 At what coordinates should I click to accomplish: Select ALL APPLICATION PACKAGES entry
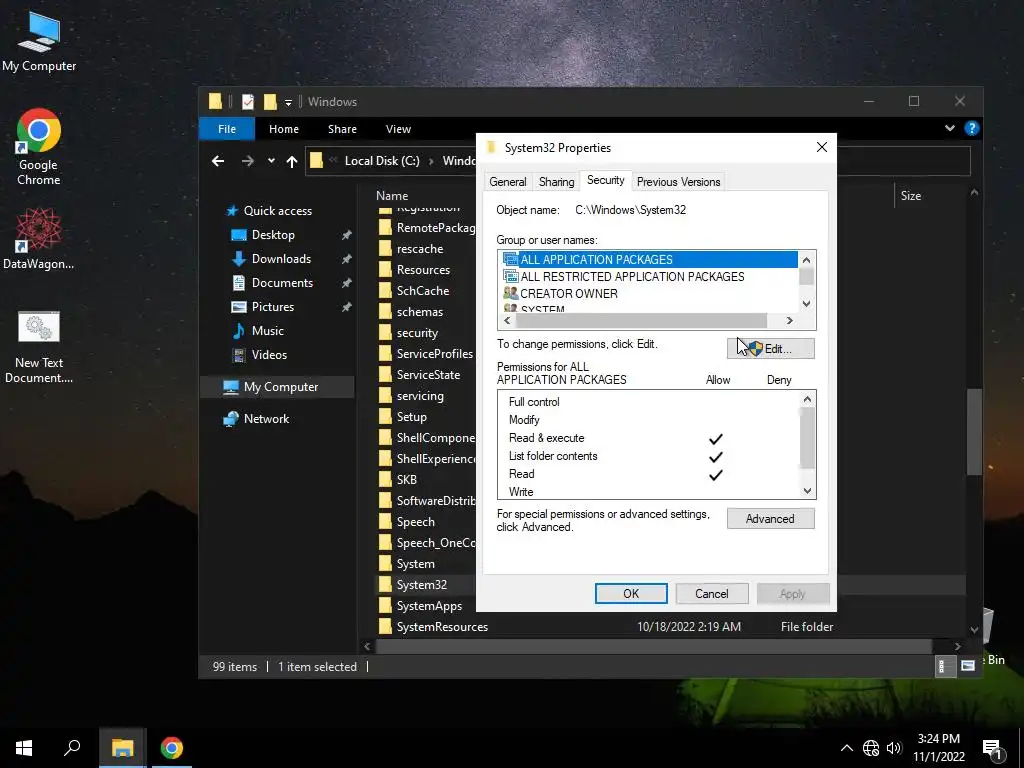tap(650, 259)
